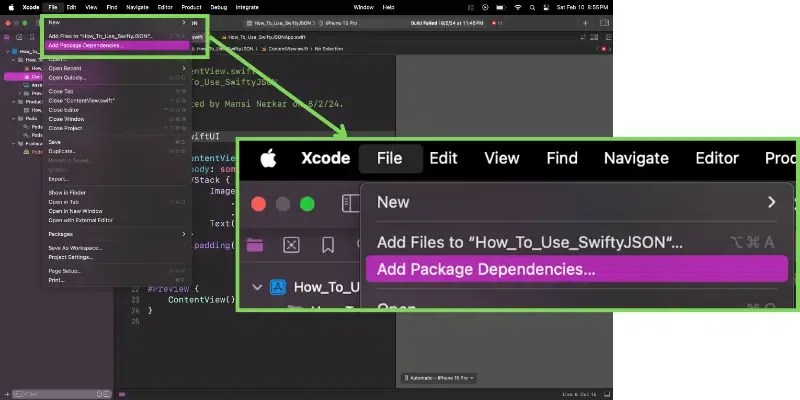Click the highlighted selected file row in navigator
The height and width of the screenshot is (400, 800).
[x=24, y=77]
